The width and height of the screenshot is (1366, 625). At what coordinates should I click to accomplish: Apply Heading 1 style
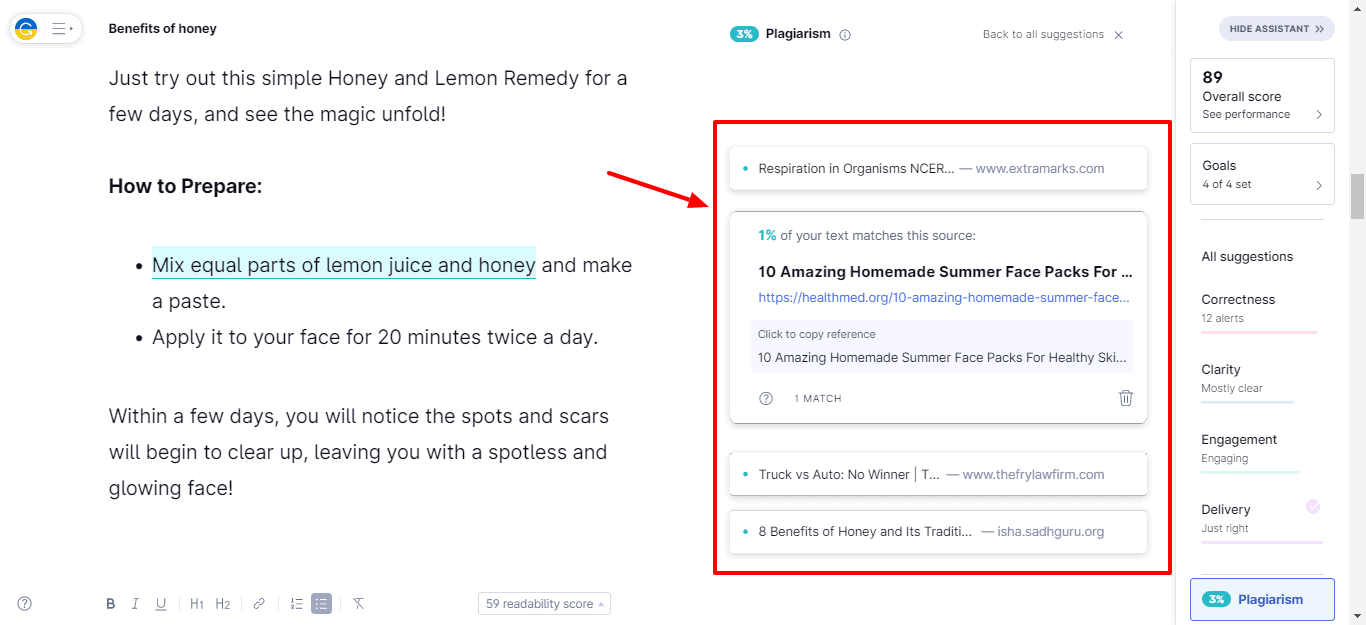[197, 604]
